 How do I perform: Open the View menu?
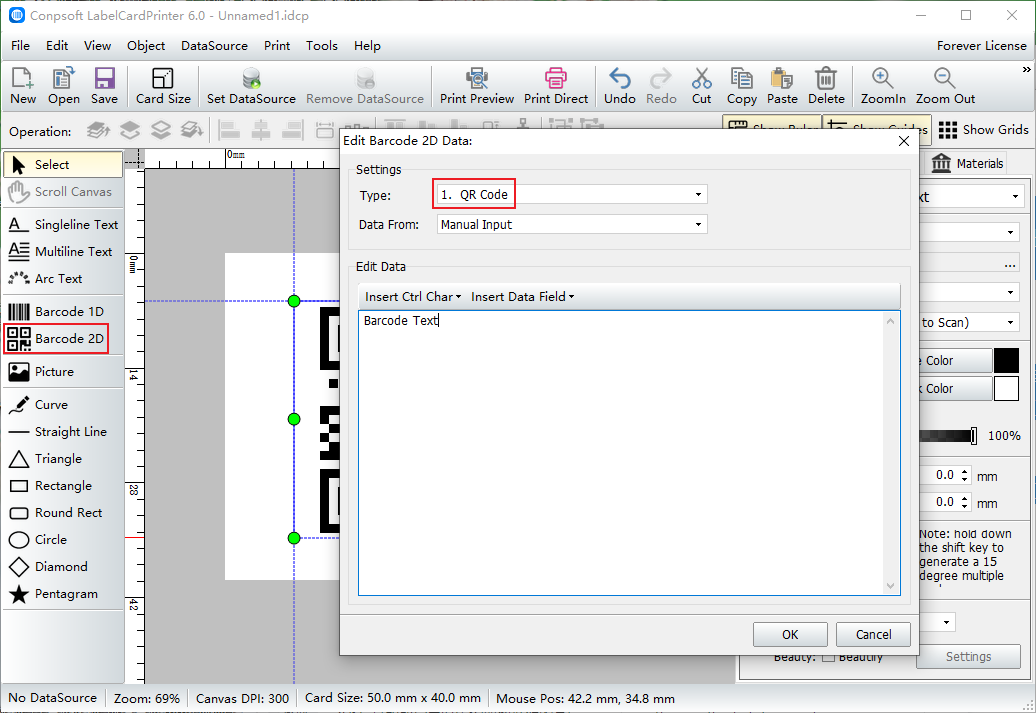97,46
